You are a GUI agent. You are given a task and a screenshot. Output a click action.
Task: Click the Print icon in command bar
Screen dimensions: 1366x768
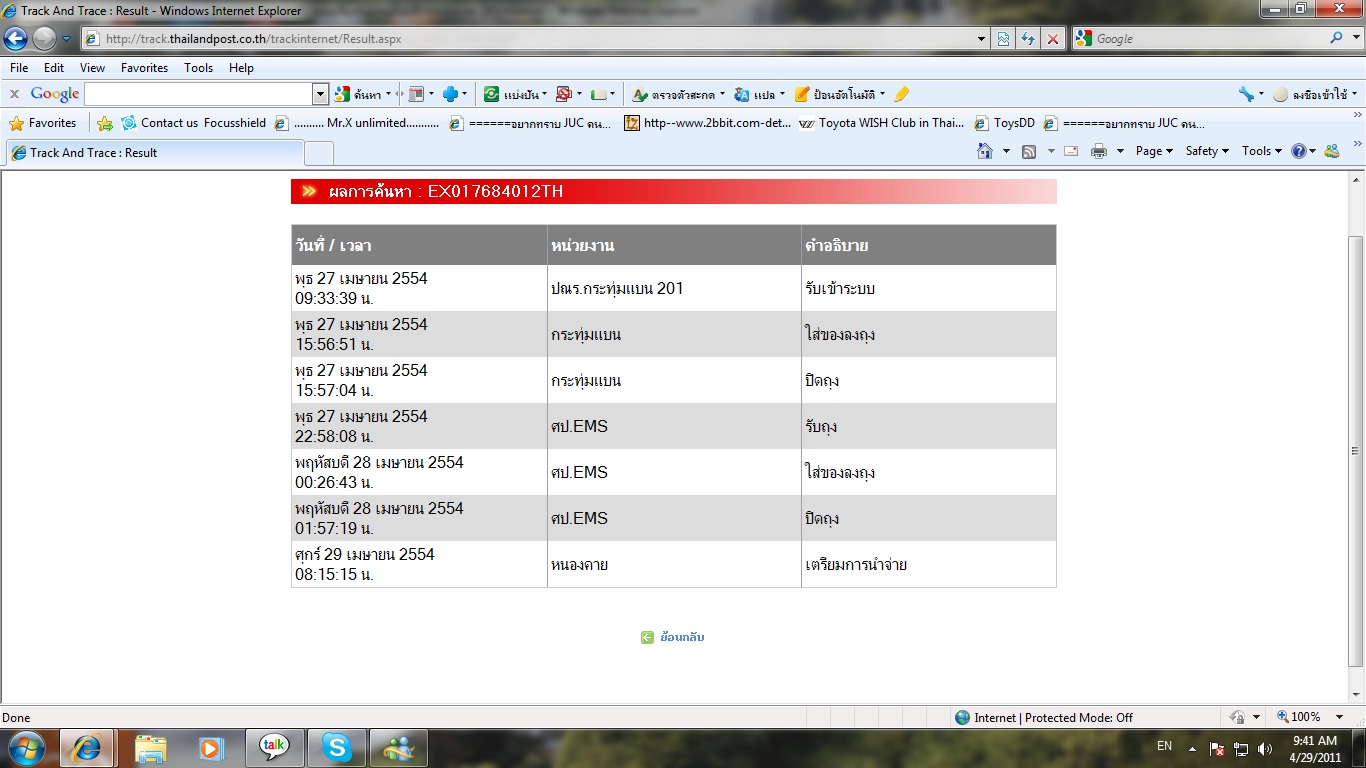point(1099,151)
